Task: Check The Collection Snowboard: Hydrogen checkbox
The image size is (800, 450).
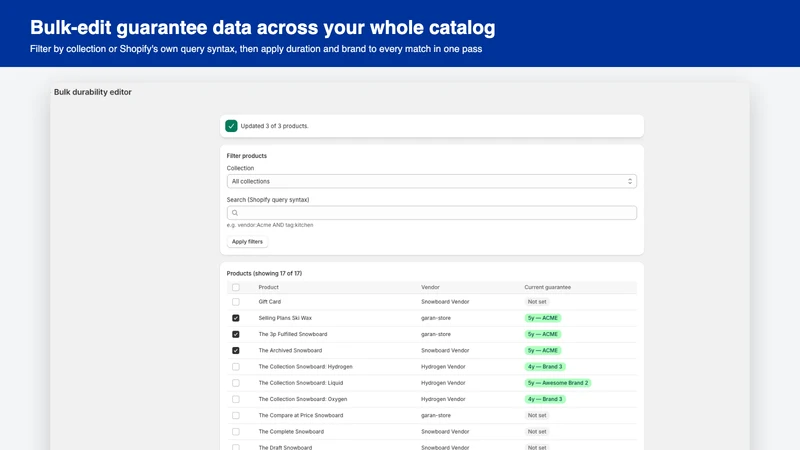Action: tap(236, 367)
